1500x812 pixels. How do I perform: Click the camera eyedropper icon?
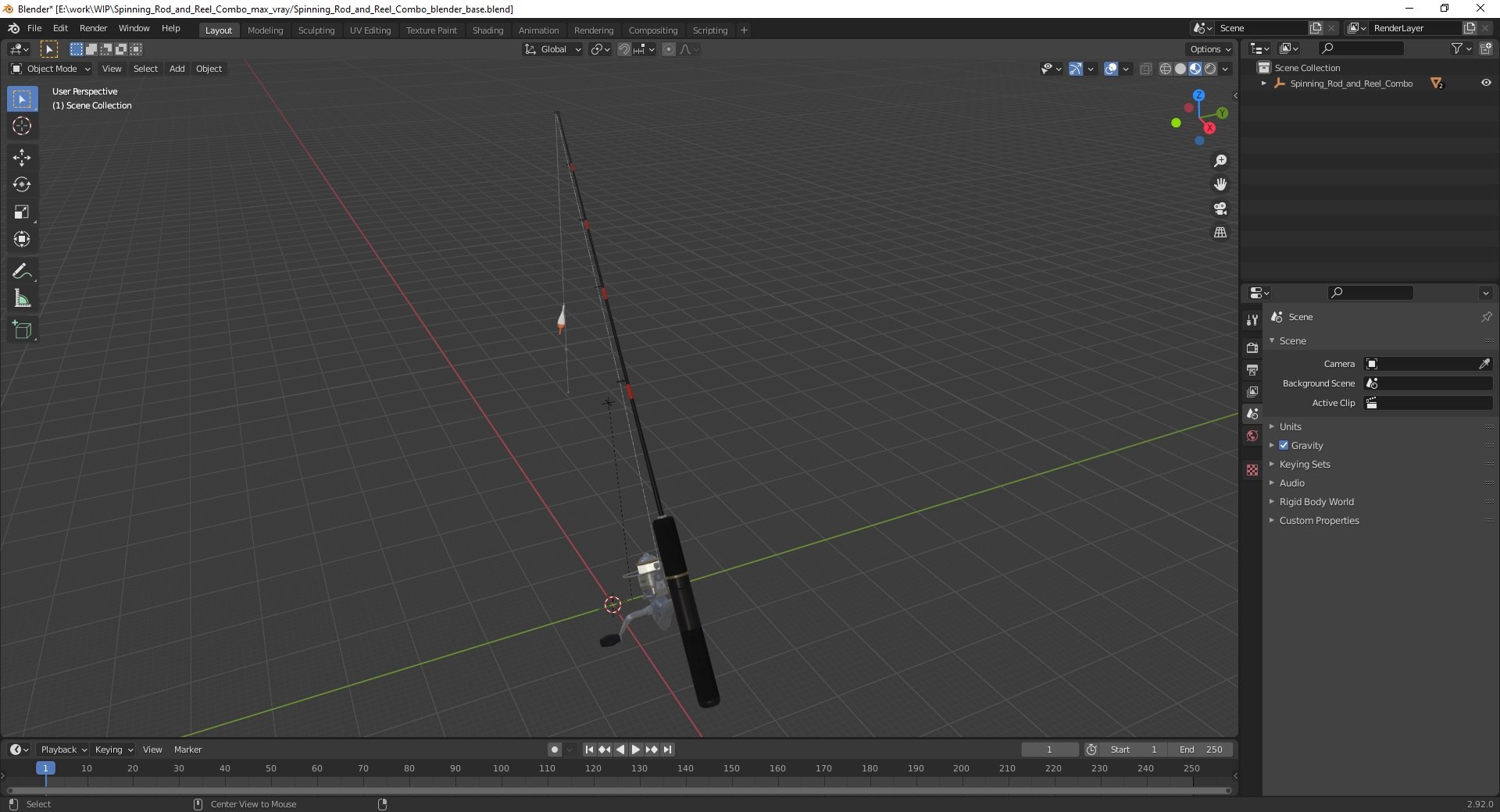click(1484, 364)
